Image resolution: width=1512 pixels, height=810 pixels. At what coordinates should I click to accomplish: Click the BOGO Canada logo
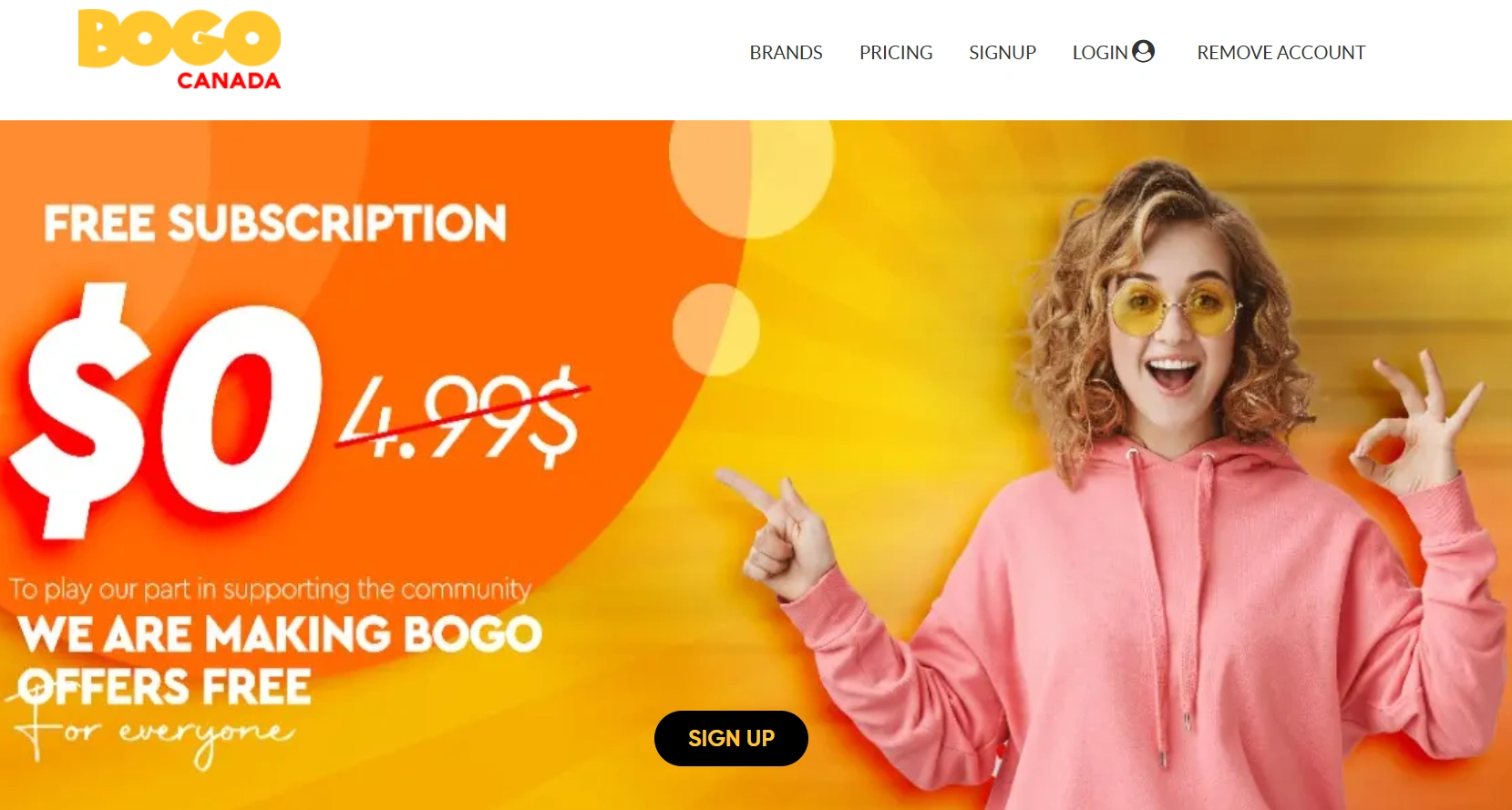click(x=180, y=50)
